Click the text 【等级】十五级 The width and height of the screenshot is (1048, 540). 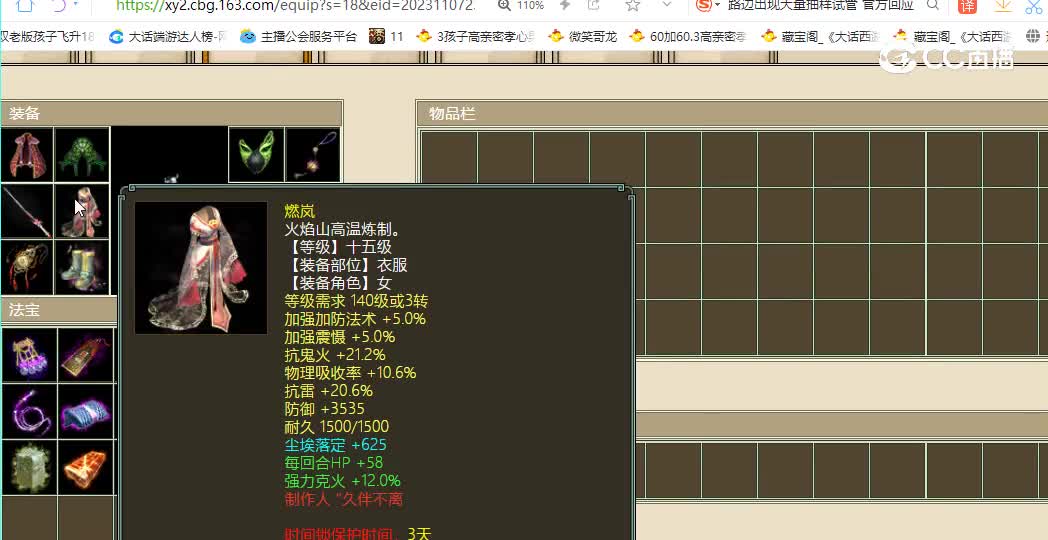pos(338,248)
